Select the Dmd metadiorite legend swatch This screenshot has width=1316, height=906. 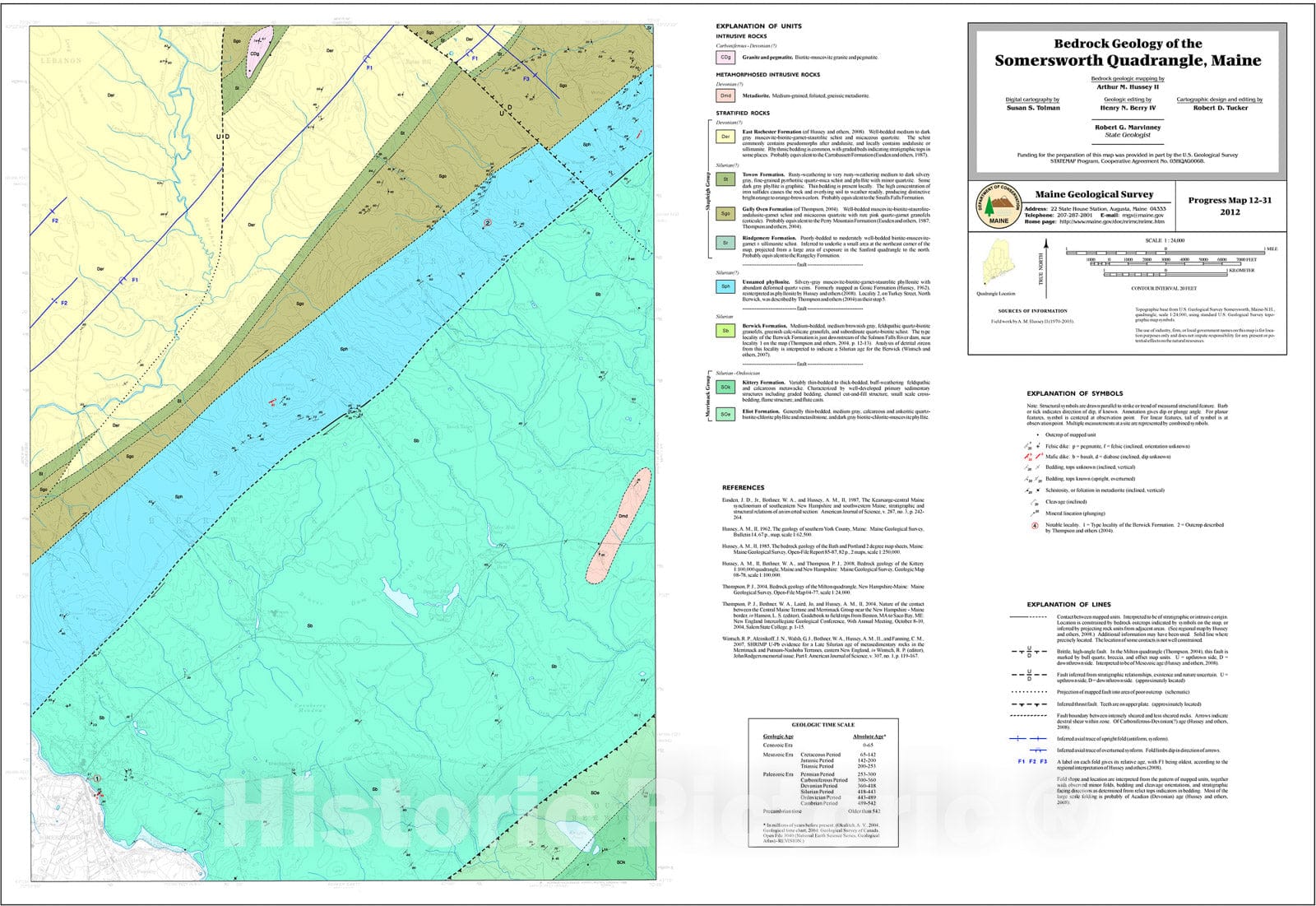tap(725, 95)
